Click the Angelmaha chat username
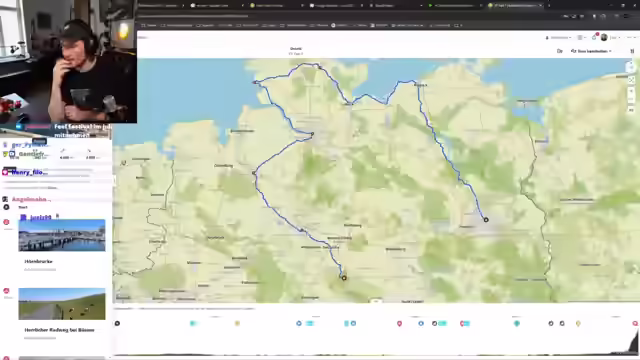The height and width of the screenshot is (360, 640). 31,199
